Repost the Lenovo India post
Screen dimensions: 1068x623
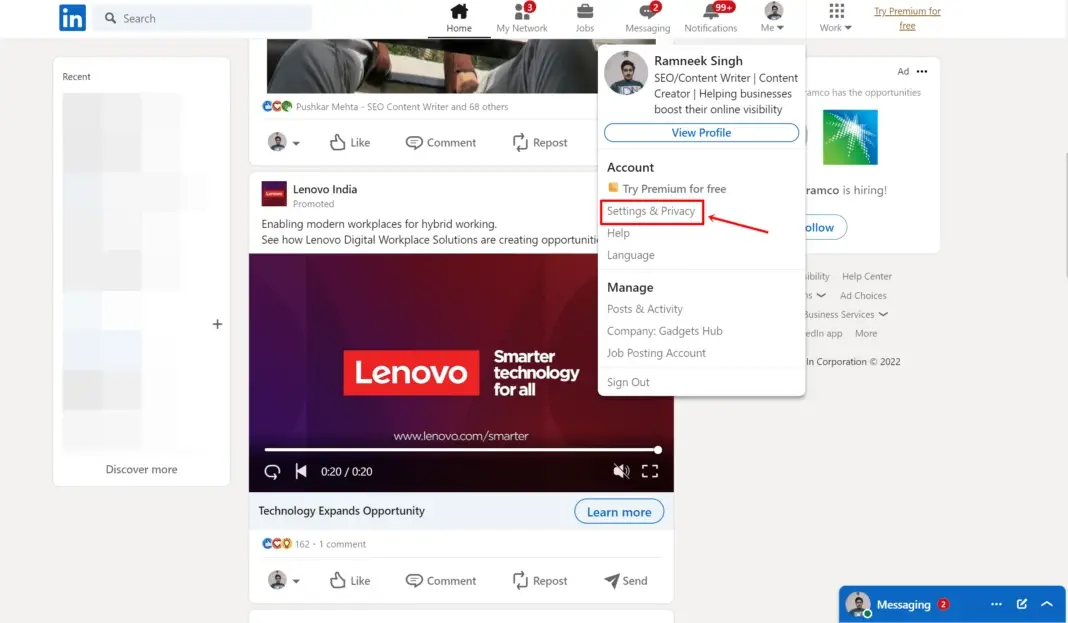click(x=539, y=581)
